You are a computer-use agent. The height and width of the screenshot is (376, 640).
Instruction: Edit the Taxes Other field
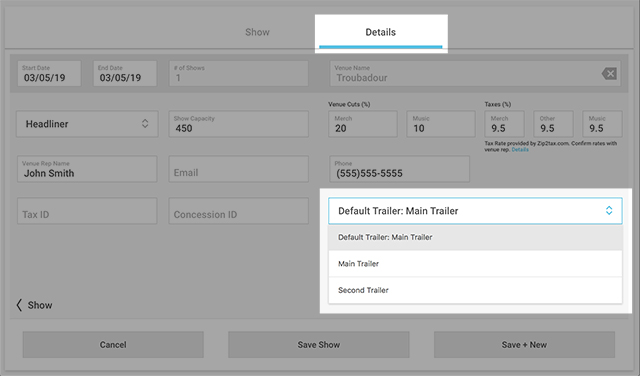coord(553,124)
